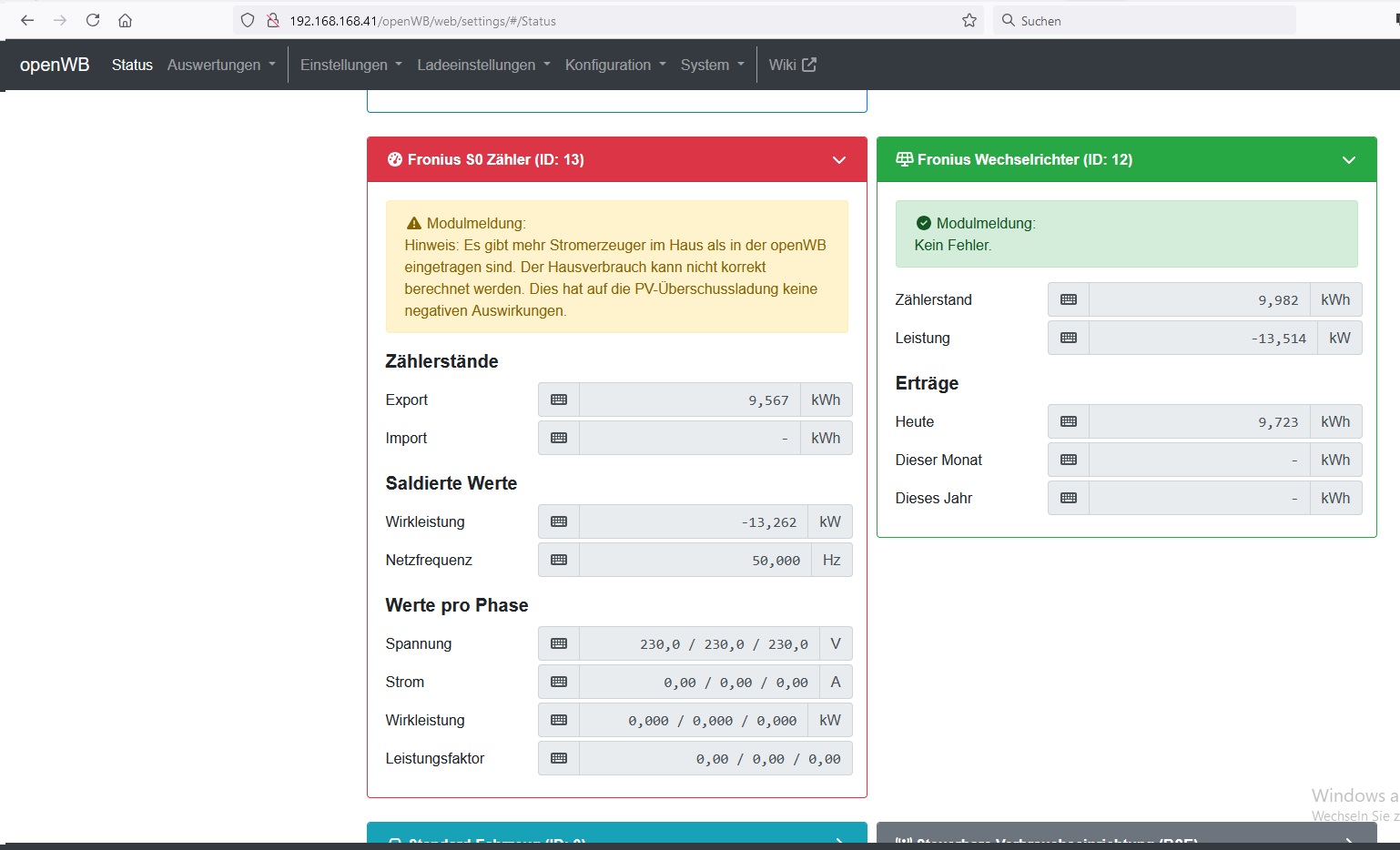Click keyboard icon beside Wirkleistung under Werte pro Phase
This screenshot has width=1400, height=850.
point(559,720)
